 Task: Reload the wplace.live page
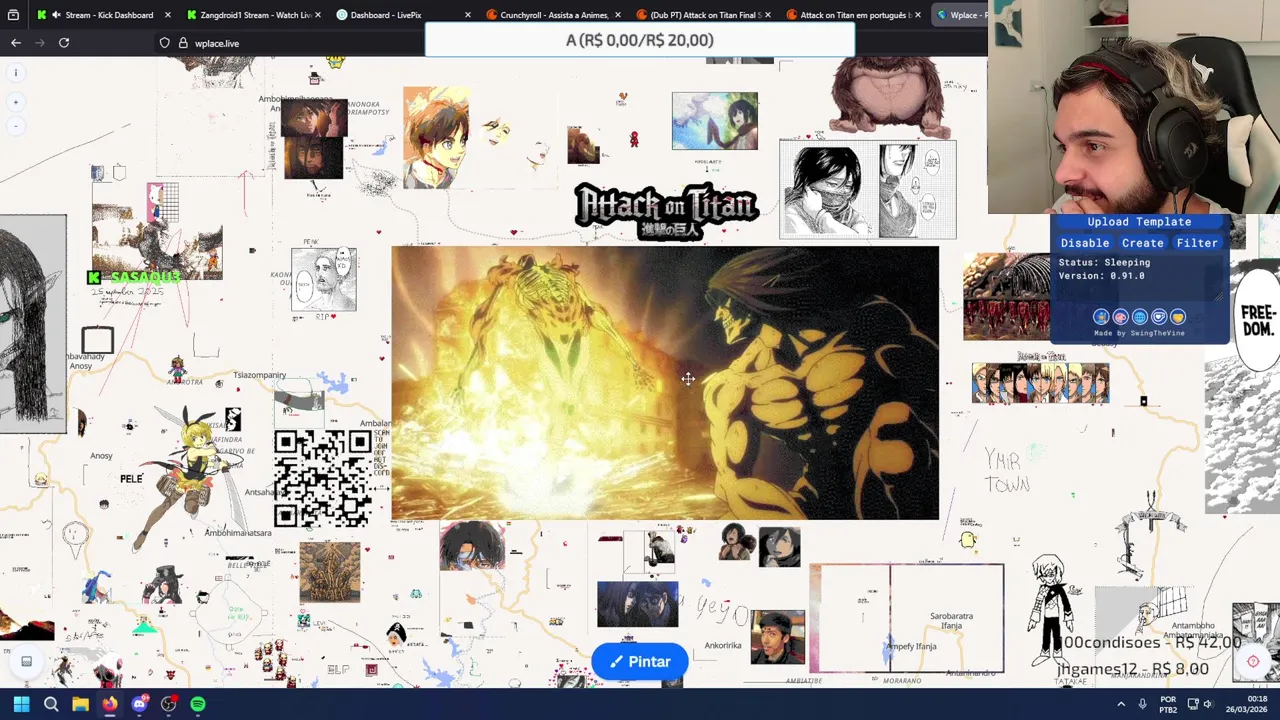[x=64, y=43]
